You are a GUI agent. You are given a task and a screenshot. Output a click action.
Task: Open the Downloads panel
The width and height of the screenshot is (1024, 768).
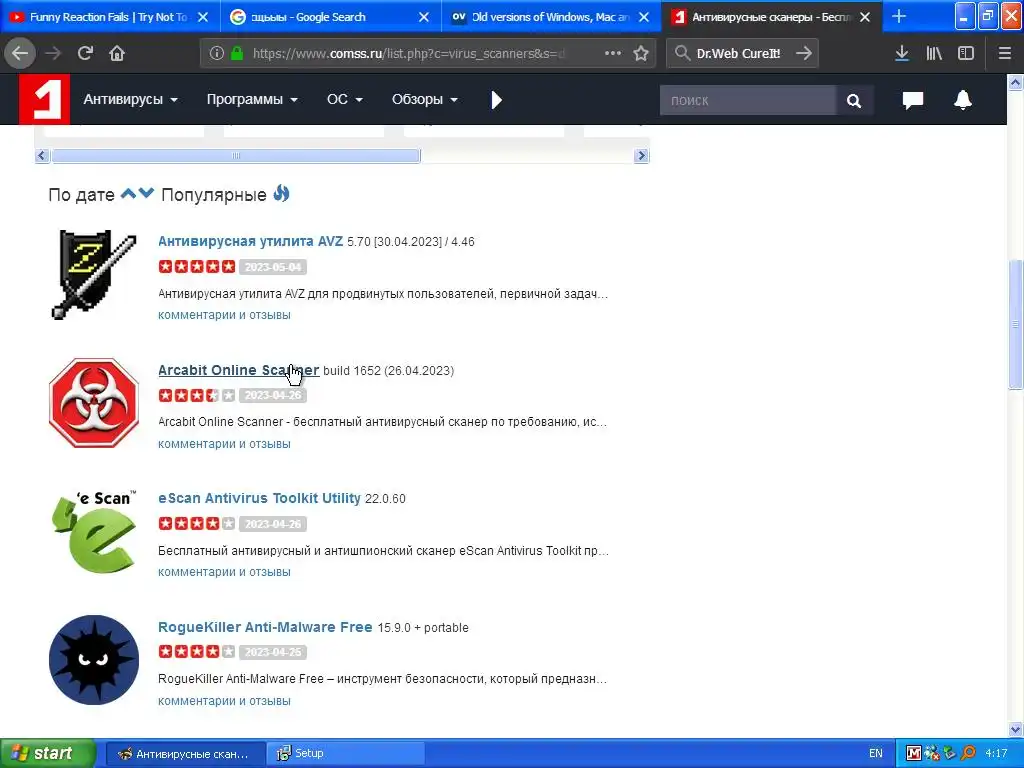pyautogui.click(x=902, y=54)
